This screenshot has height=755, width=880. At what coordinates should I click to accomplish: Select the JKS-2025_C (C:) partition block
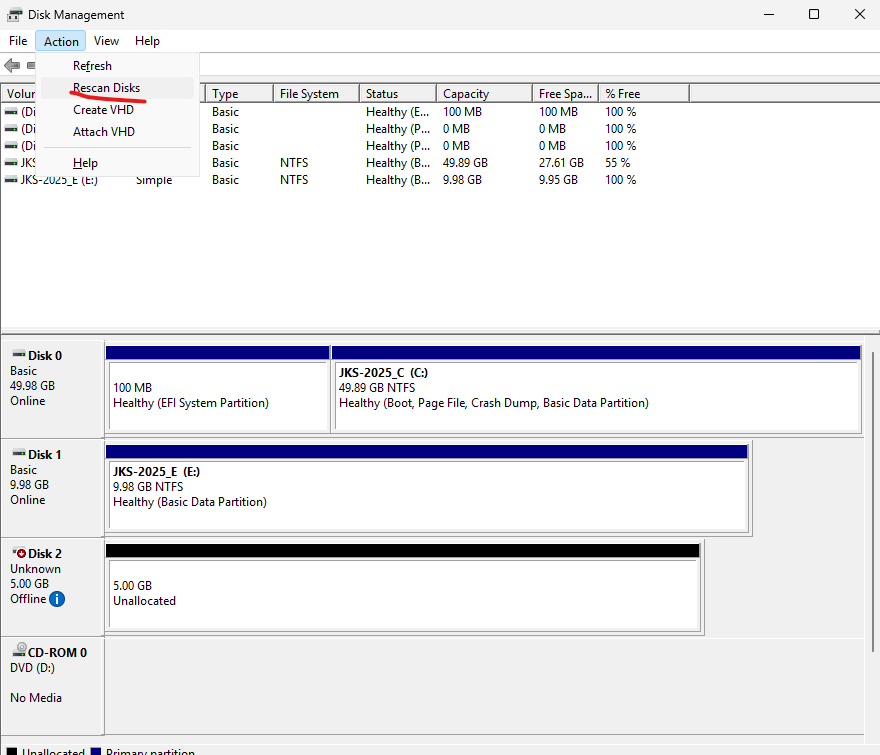coord(596,389)
